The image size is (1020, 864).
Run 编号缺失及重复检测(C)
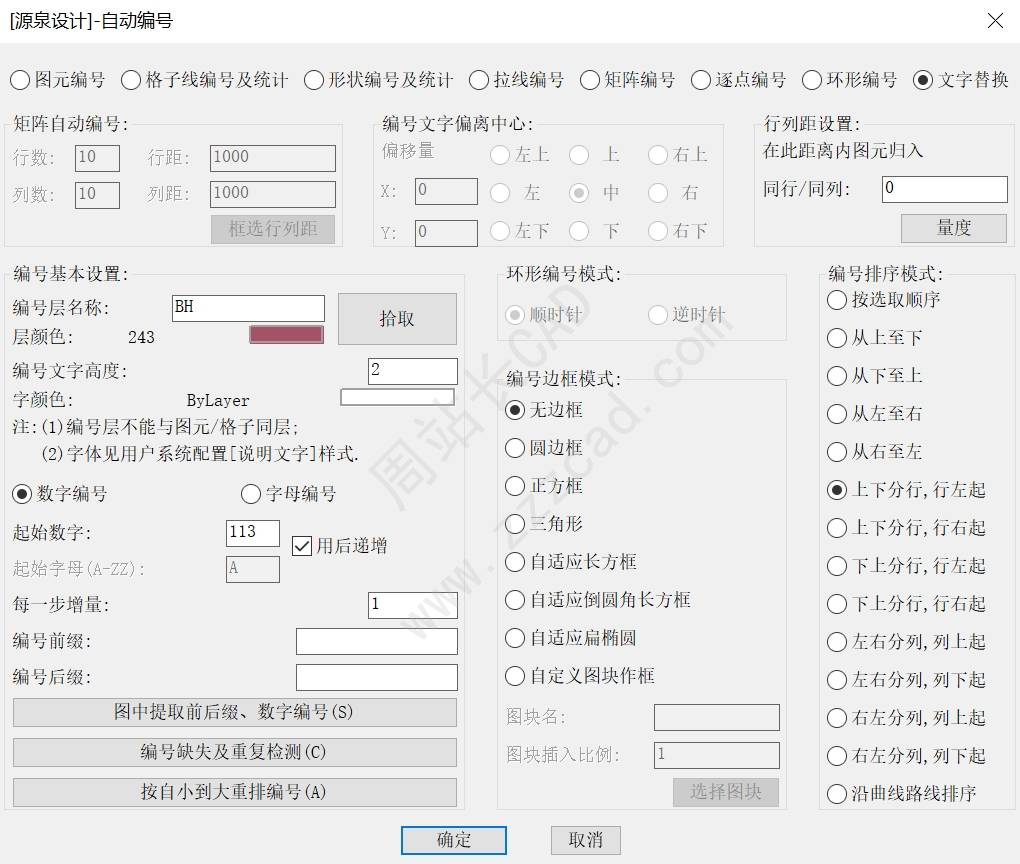[x=235, y=752]
